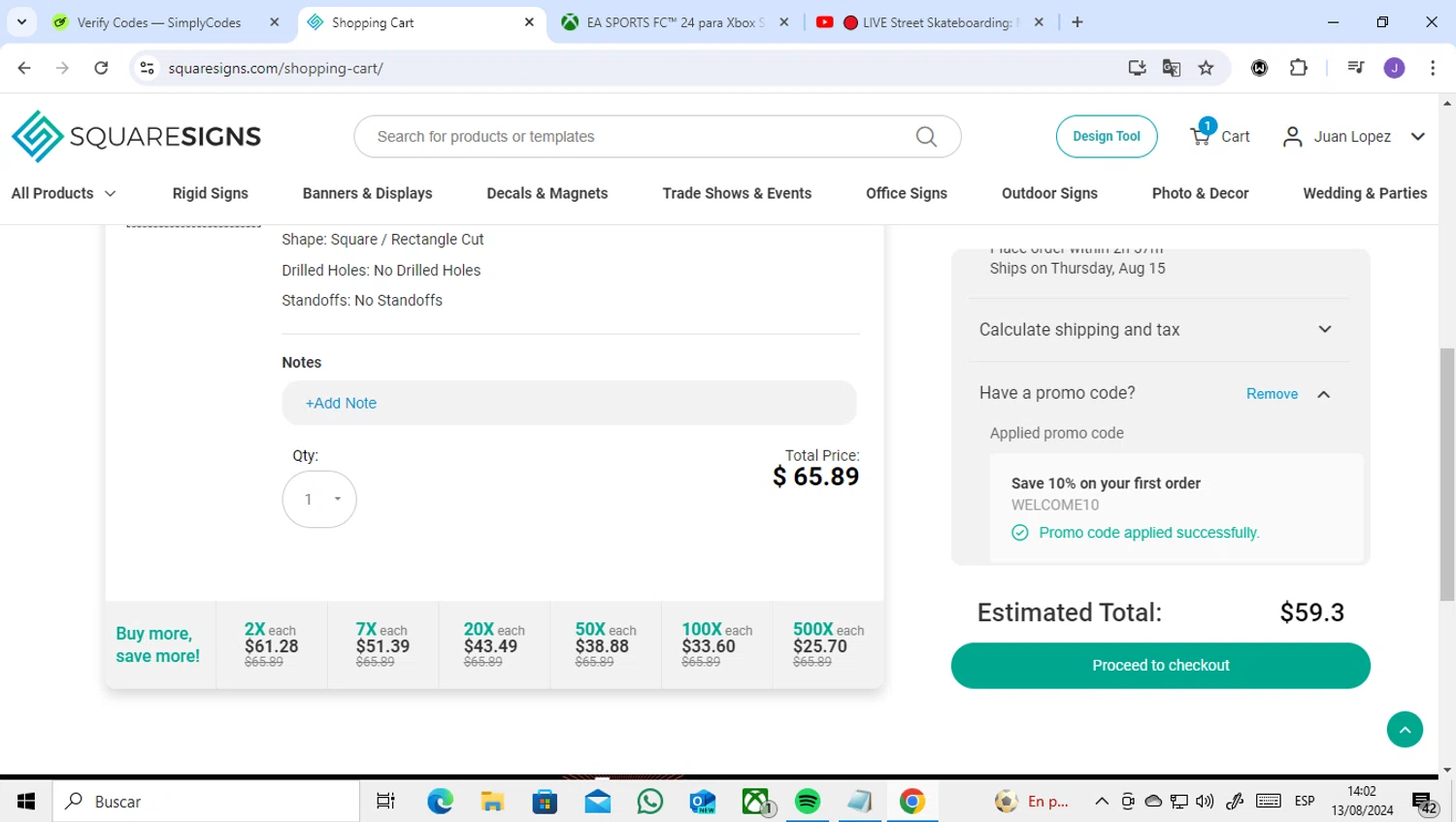Switch to the Verify Codes — SimplyCodes tab
This screenshot has height=822, width=1456.
point(158,22)
